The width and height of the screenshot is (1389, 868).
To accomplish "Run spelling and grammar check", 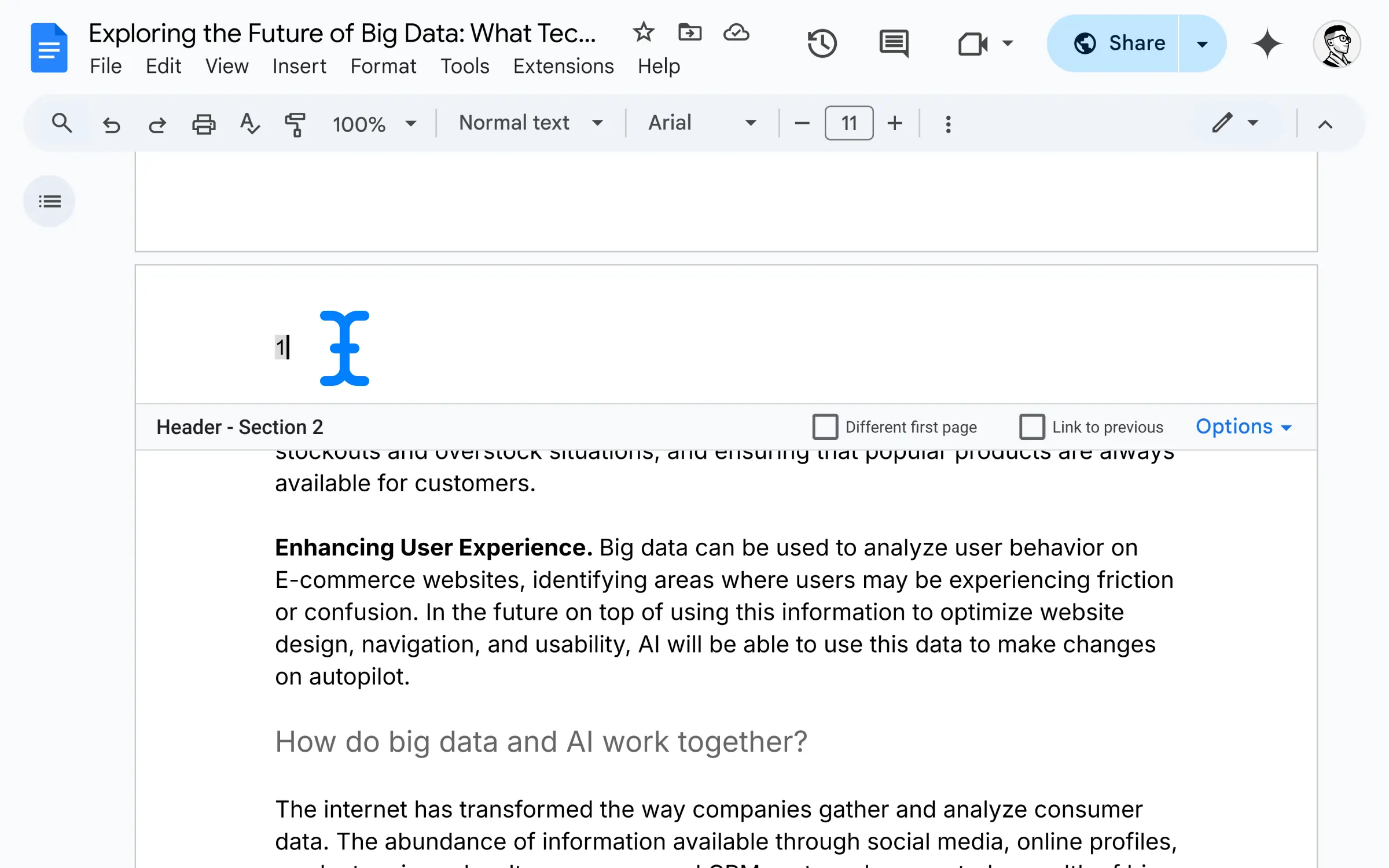I will (x=249, y=124).
